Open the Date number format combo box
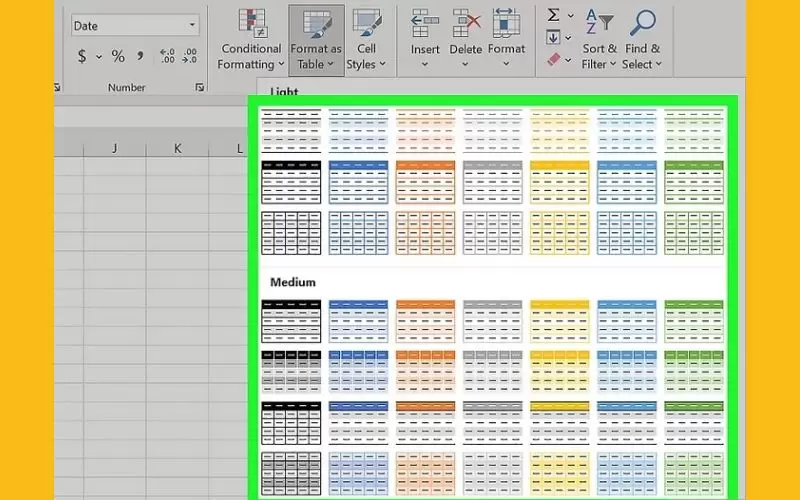This screenshot has height=500, width=800. tap(135, 26)
